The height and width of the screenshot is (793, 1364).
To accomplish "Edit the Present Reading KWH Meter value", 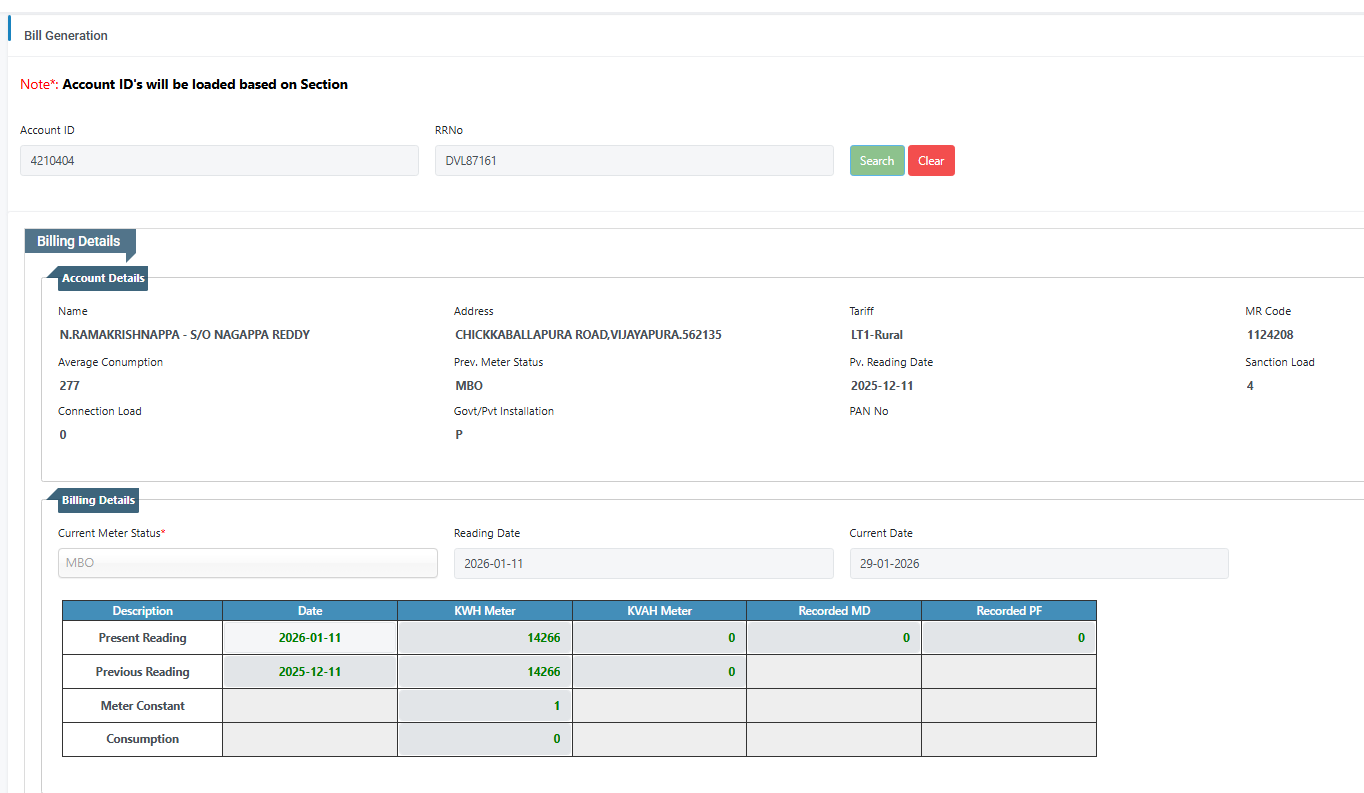I will coord(485,638).
